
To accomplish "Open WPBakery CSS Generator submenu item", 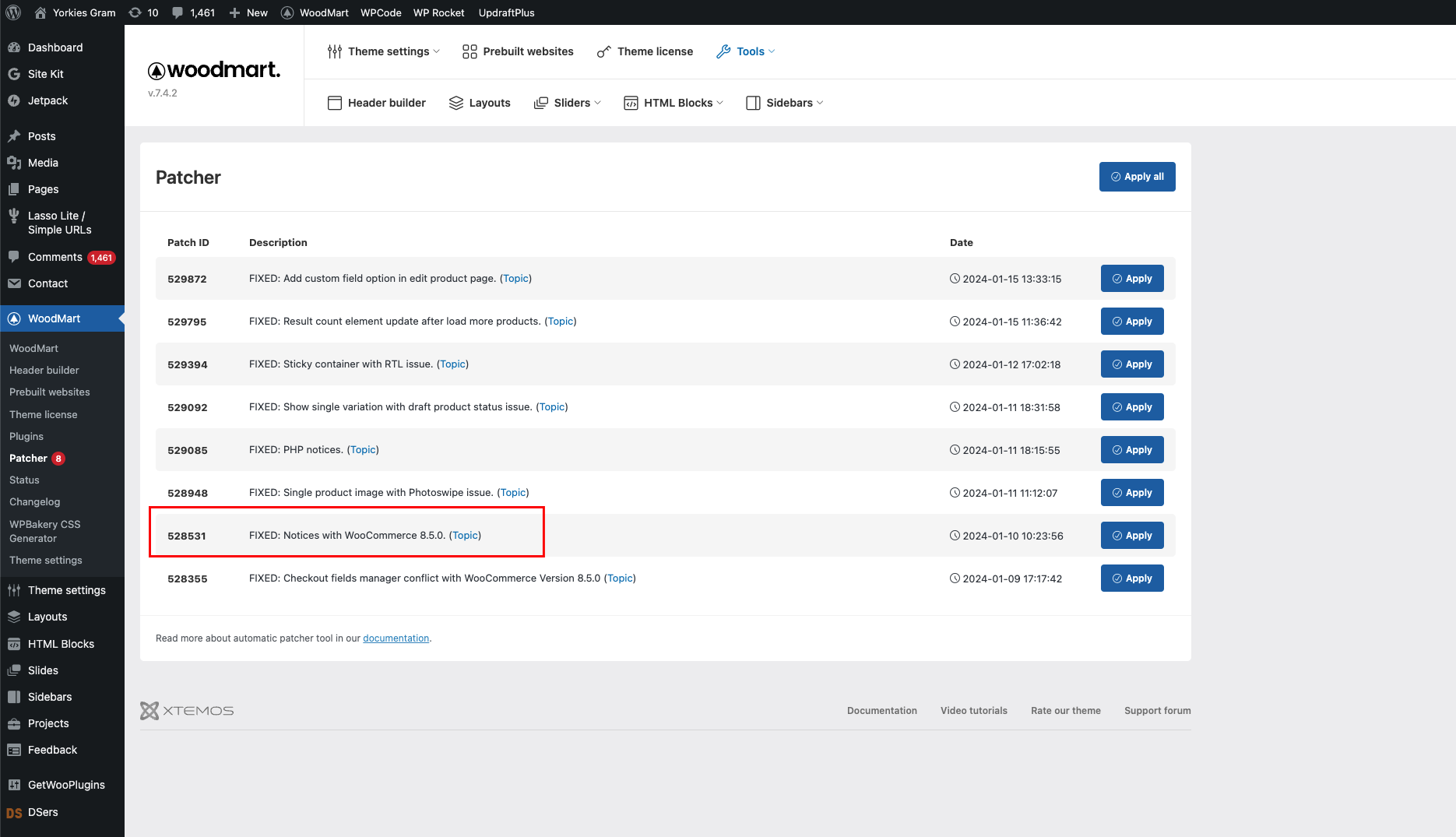I will pyautogui.click(x=45, y=531).
